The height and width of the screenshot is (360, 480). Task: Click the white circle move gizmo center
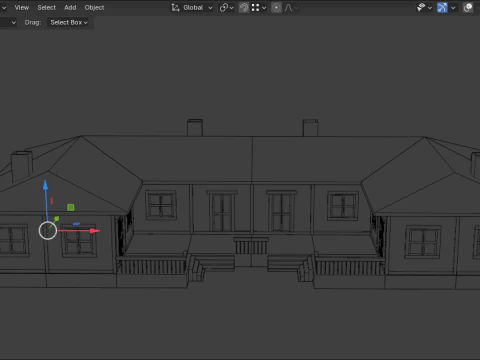pyautogui.click(x=48, y=231)
